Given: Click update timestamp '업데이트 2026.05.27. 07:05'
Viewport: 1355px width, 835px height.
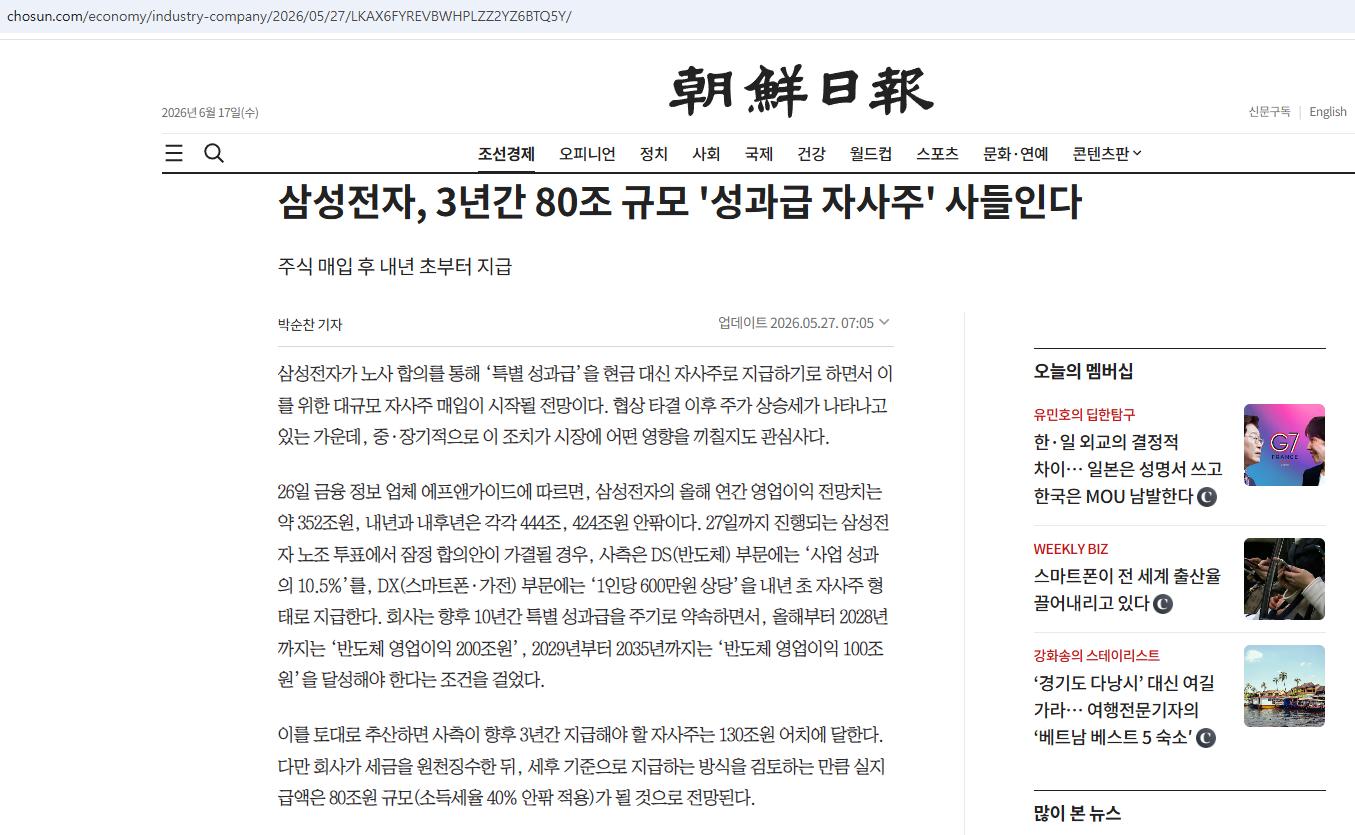Looking at the screenshot, I should 796,323.
